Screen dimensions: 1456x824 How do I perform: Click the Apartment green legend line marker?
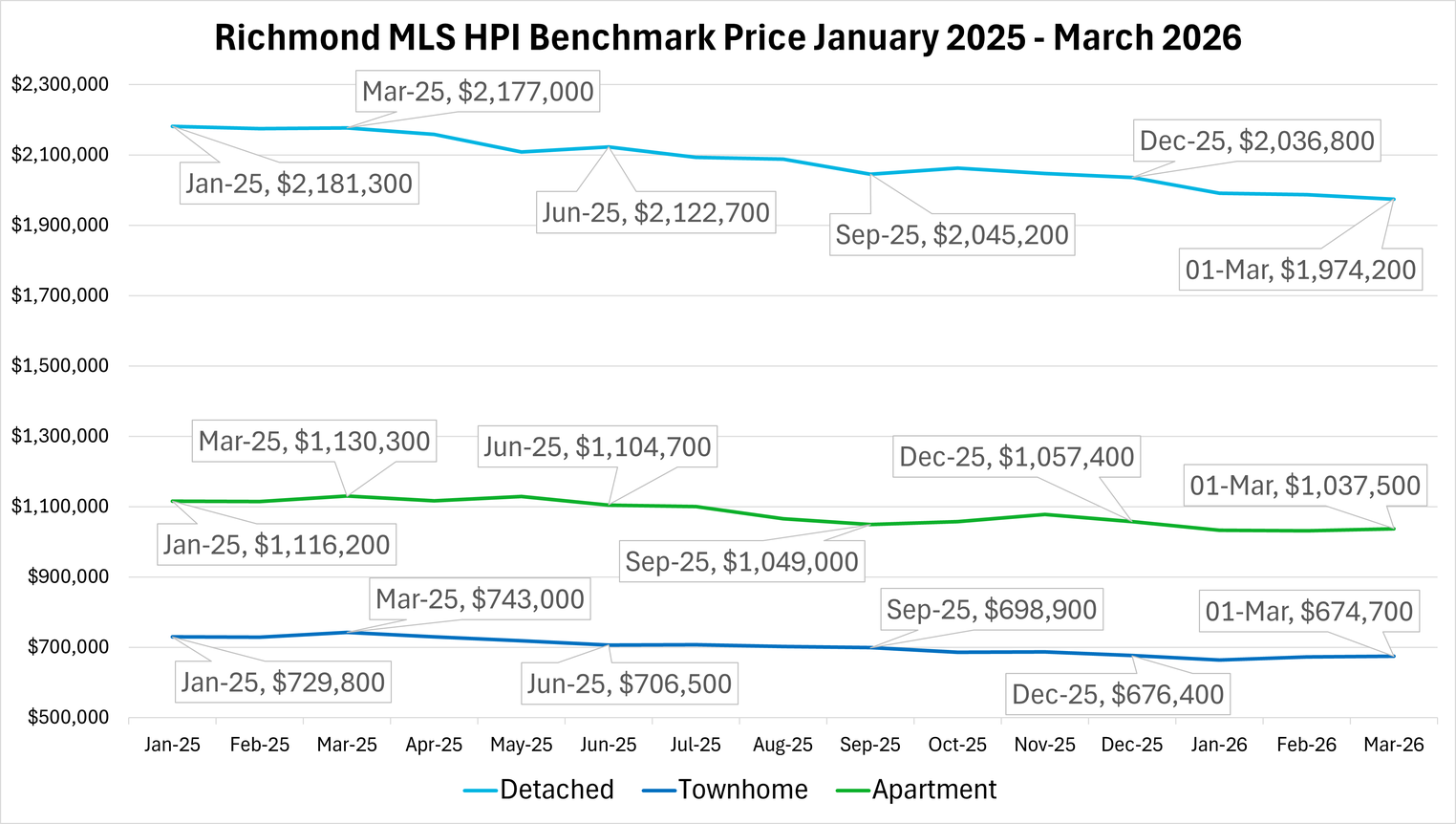coord(852,791)
